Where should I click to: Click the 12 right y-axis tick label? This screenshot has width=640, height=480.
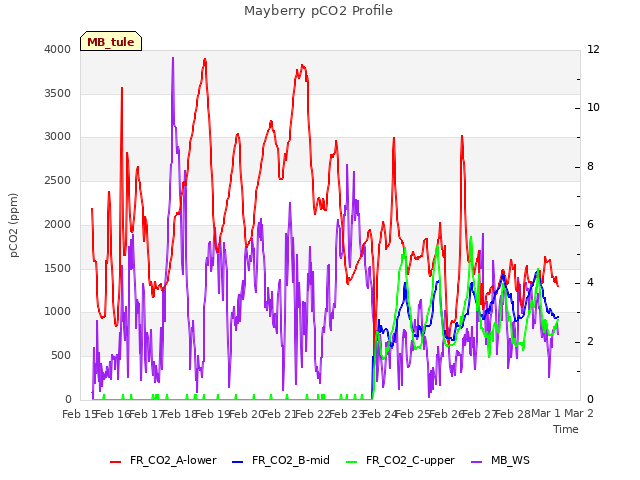(593, 49)
